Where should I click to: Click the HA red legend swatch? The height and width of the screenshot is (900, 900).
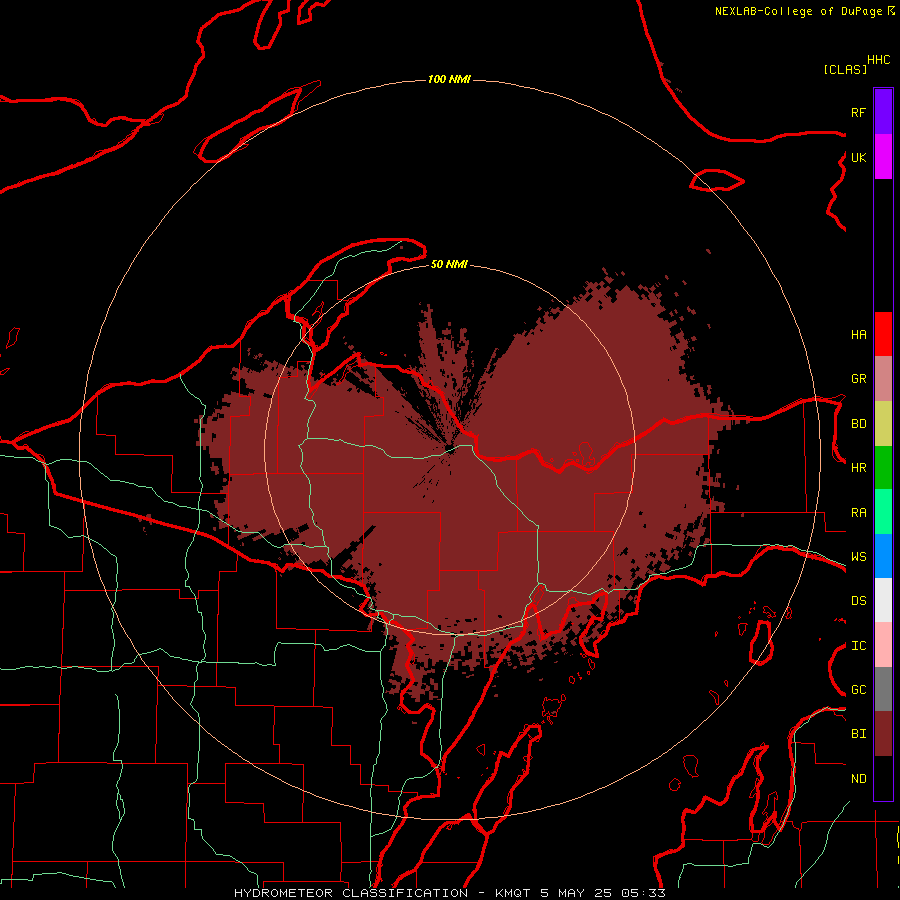(883, 334)
